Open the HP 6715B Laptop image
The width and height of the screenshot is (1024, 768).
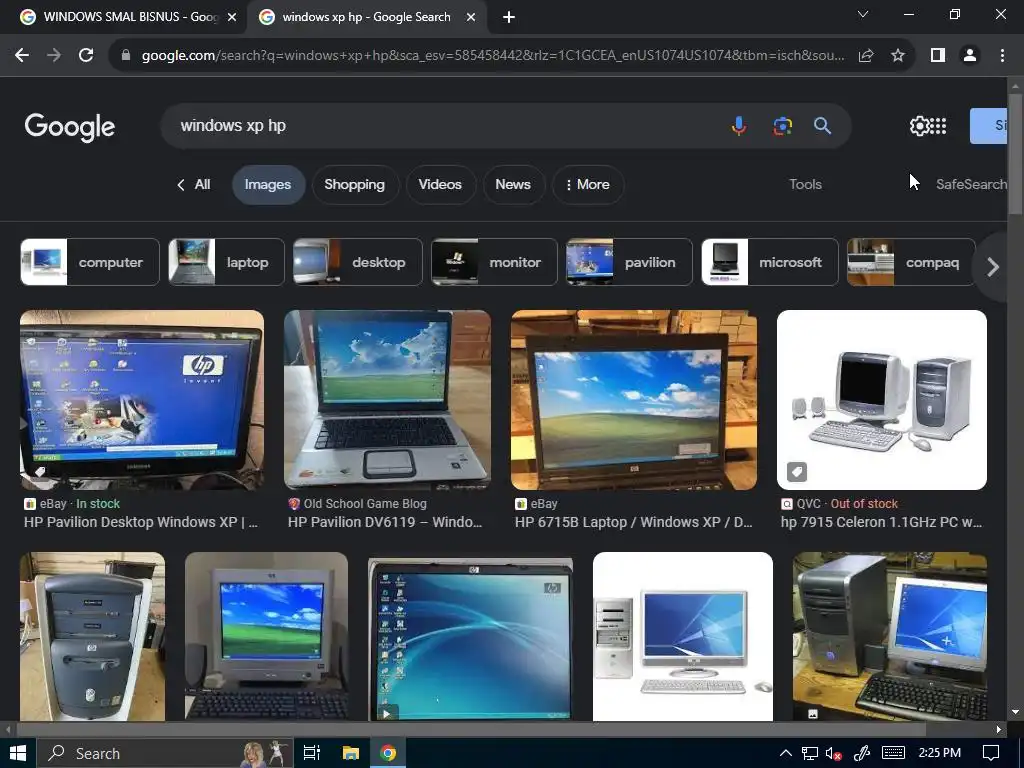pos(633,400)
